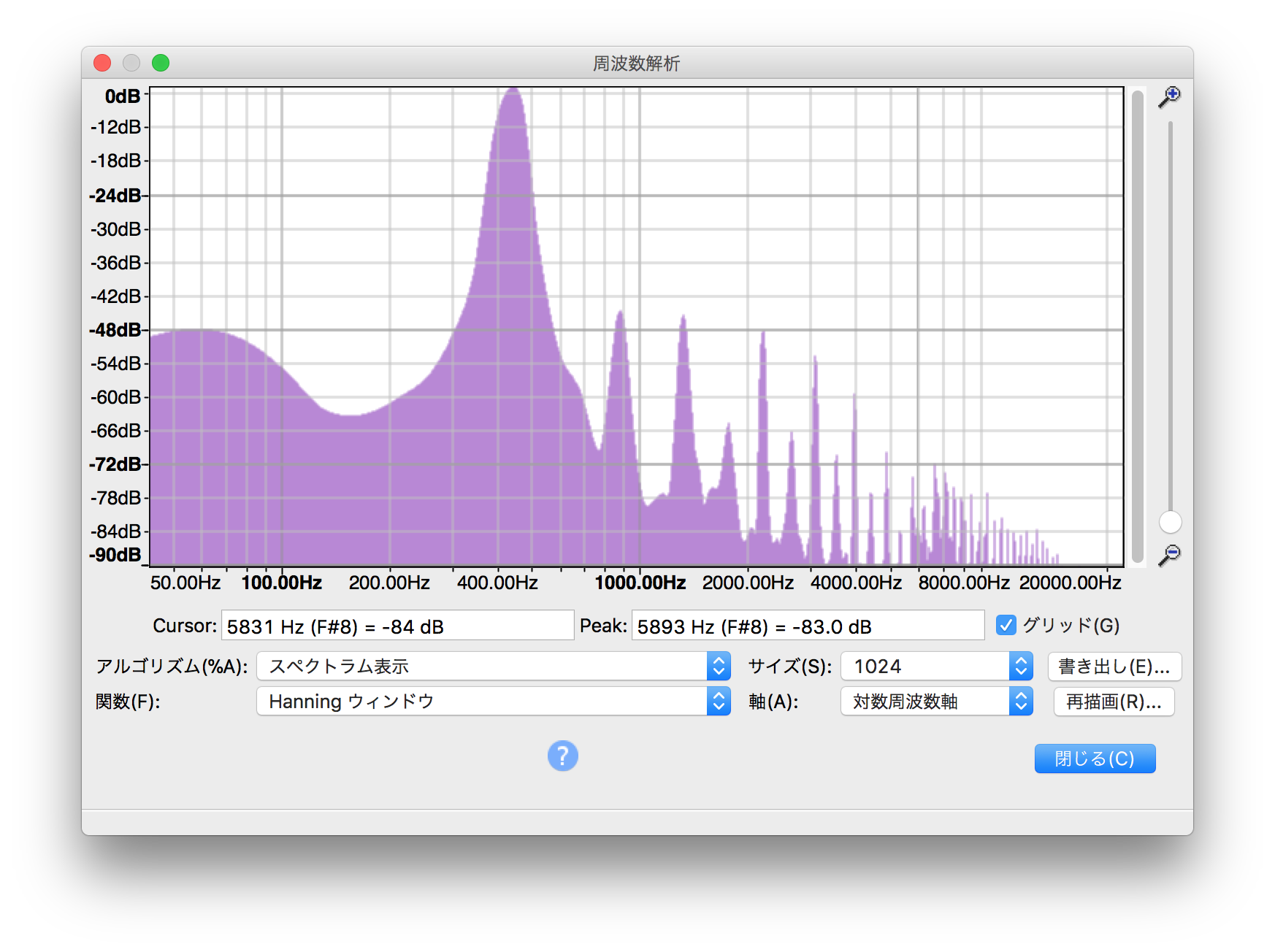Click the vertical scrollbar beside the spectrum plot

click(x=1137, y=326)
